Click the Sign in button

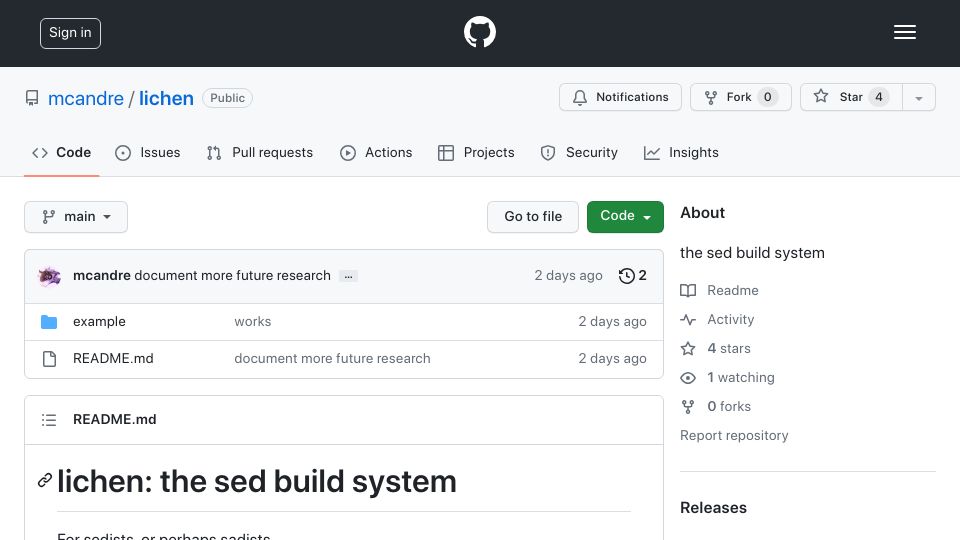pyautogui.click(x=70, y=33)
